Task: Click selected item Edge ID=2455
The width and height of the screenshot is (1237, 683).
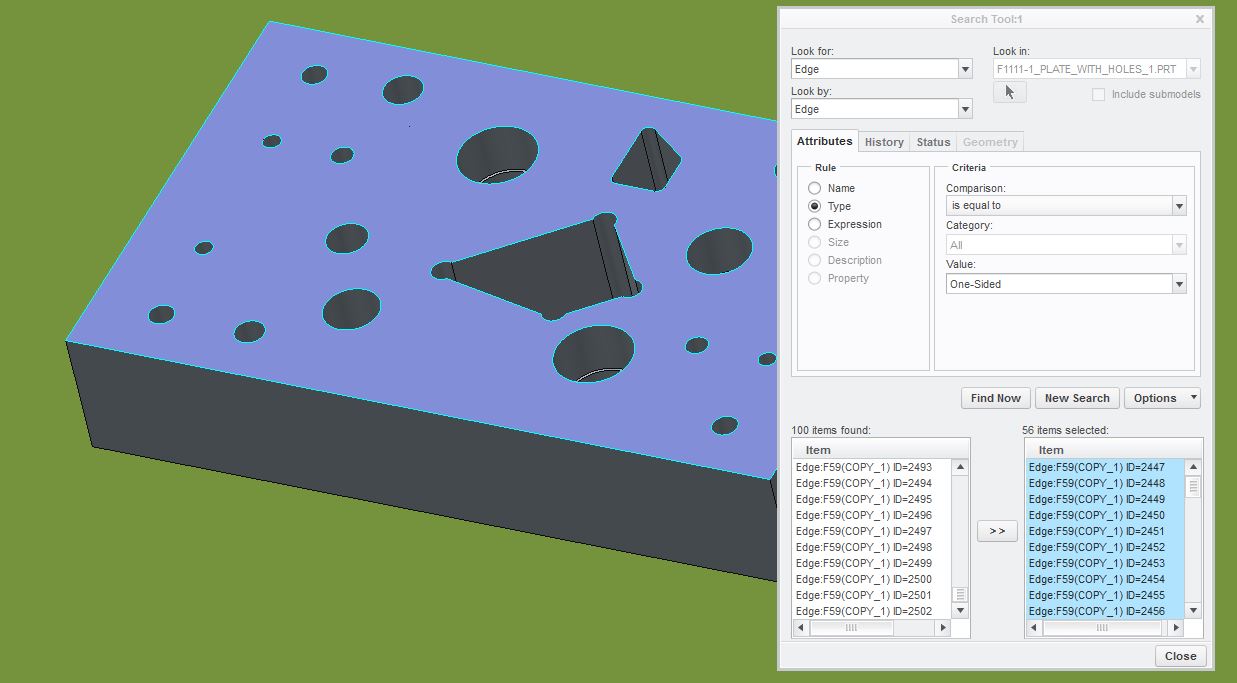Action: [1105, 595]
